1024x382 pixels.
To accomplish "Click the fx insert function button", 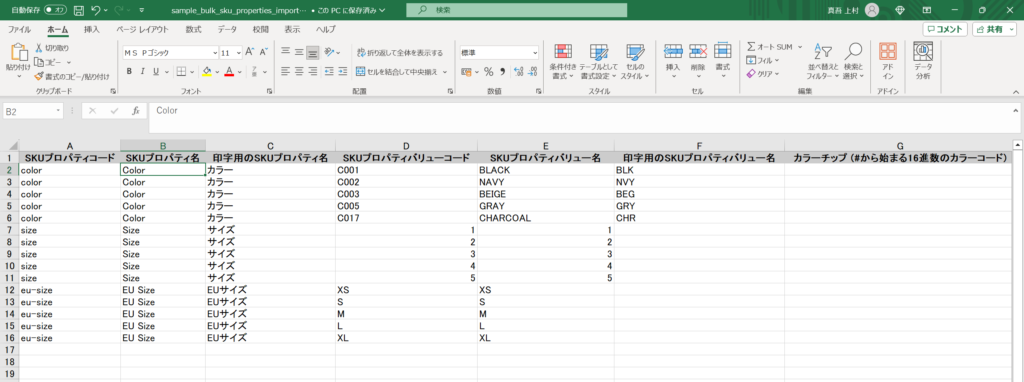I will (x=136, y=111).
